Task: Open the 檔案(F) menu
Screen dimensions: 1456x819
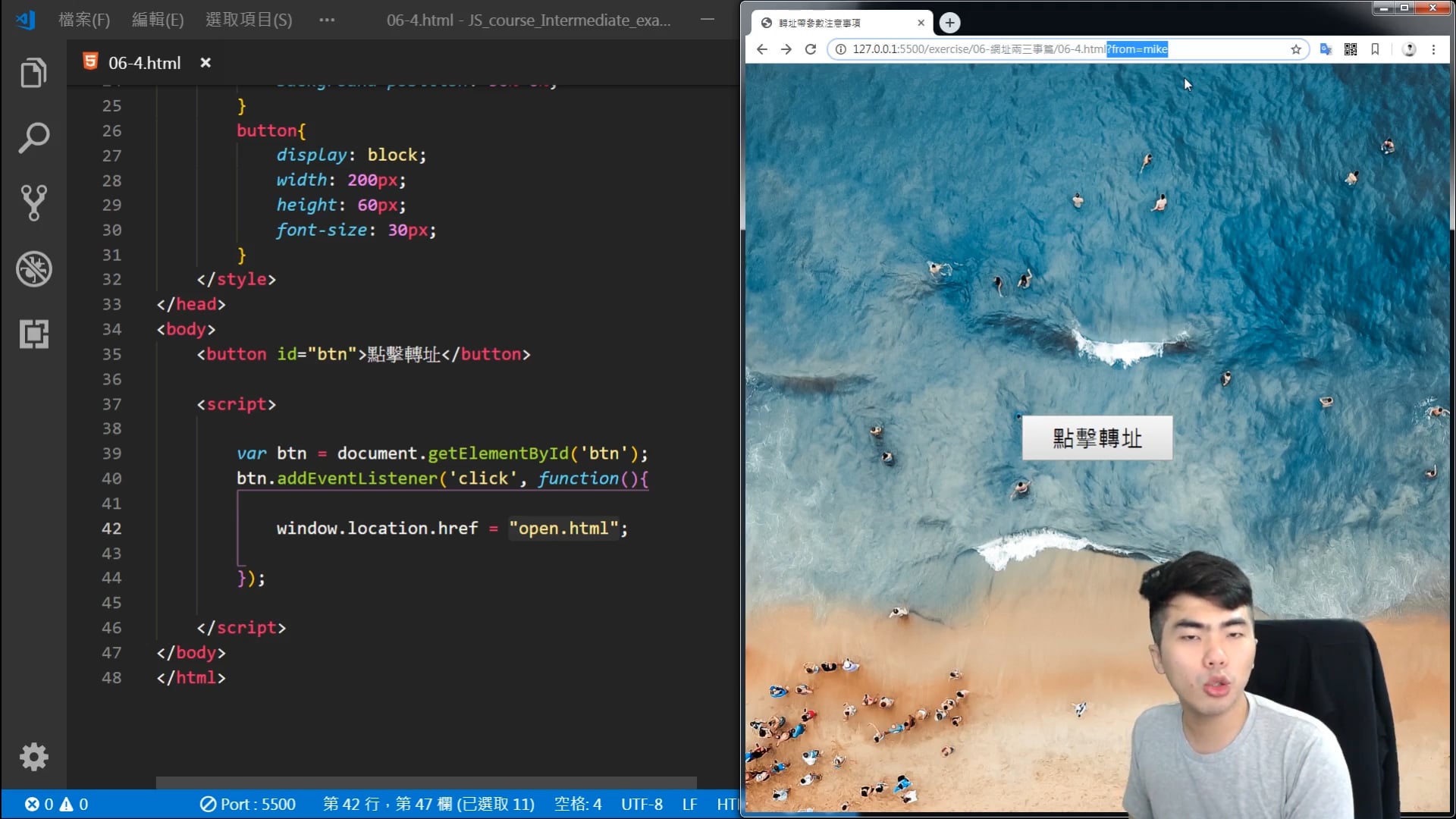Action: click(84, 20)
